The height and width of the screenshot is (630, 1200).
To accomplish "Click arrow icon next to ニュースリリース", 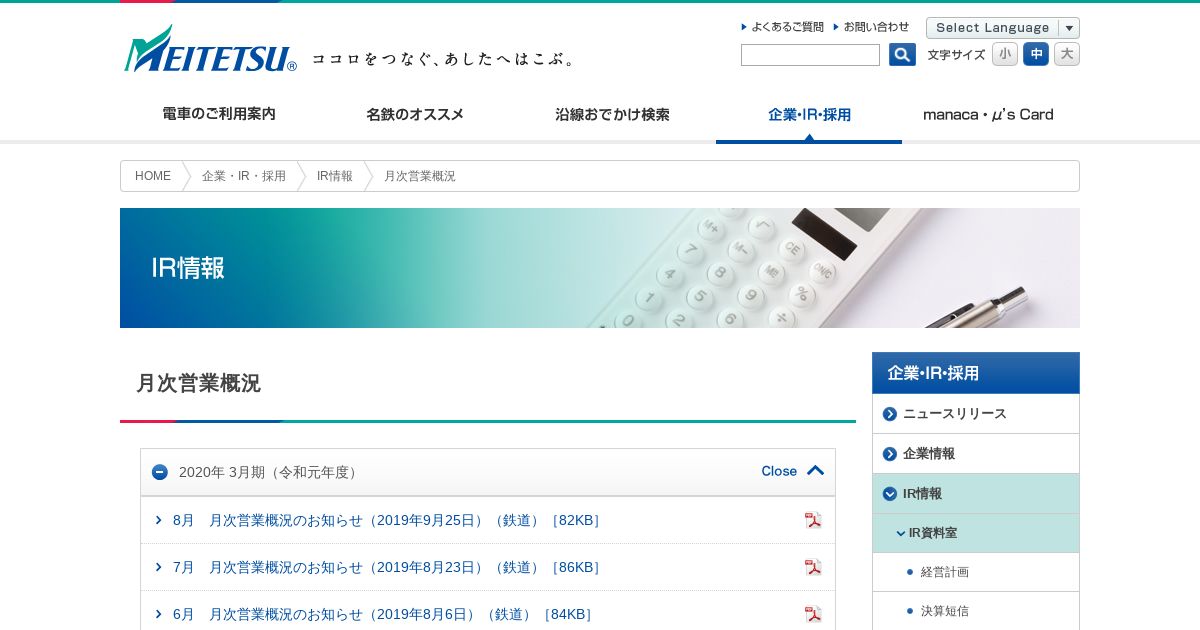I will click(x=890, y=414).
